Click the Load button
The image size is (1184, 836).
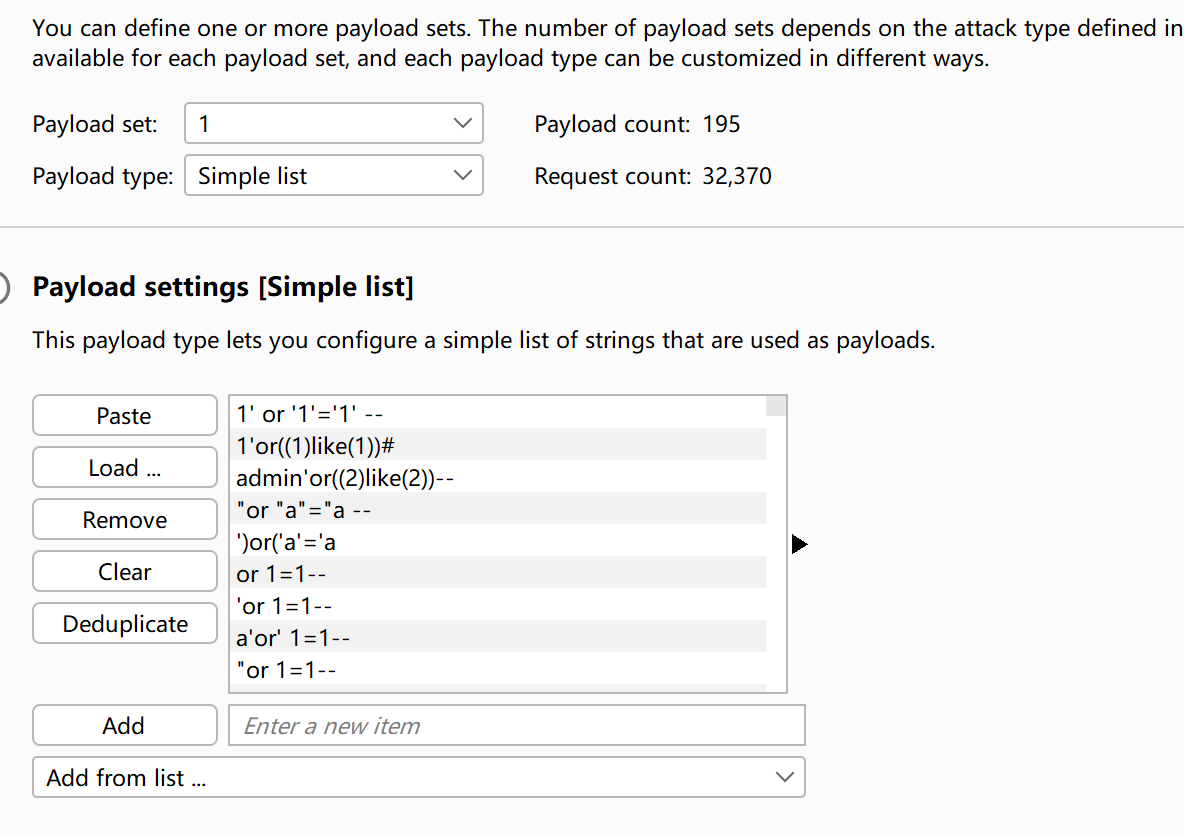[x=124, y=468]
